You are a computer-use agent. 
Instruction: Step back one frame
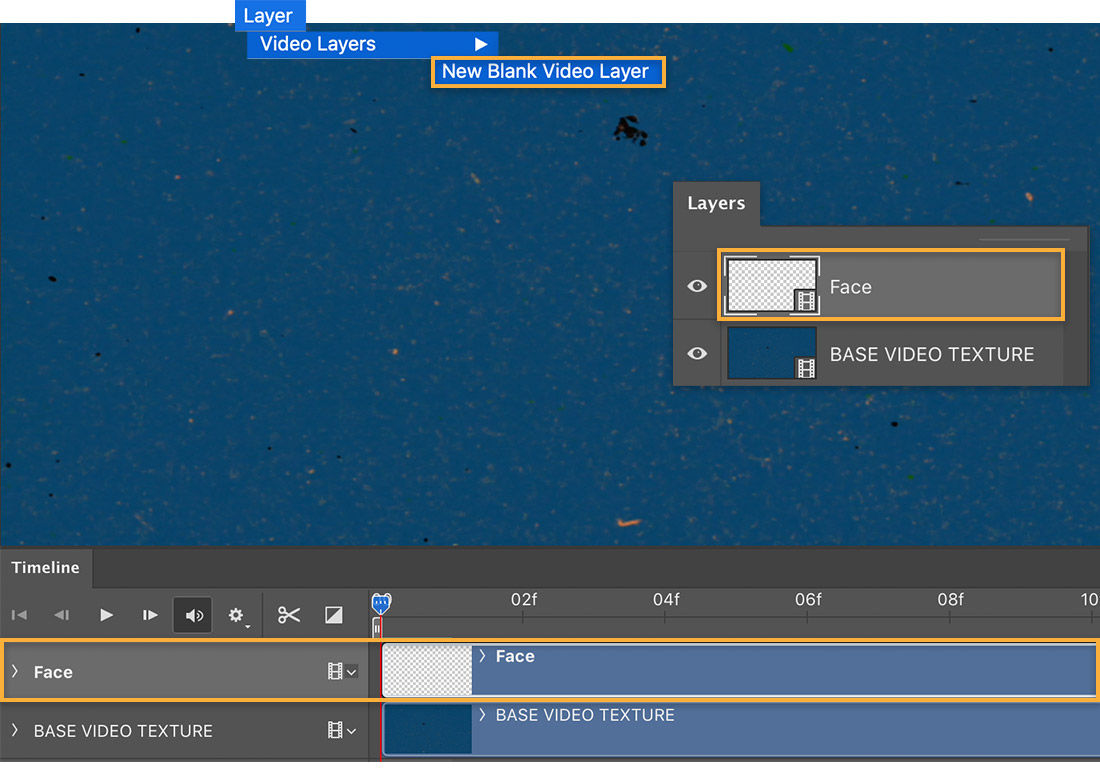click(62, 615)
